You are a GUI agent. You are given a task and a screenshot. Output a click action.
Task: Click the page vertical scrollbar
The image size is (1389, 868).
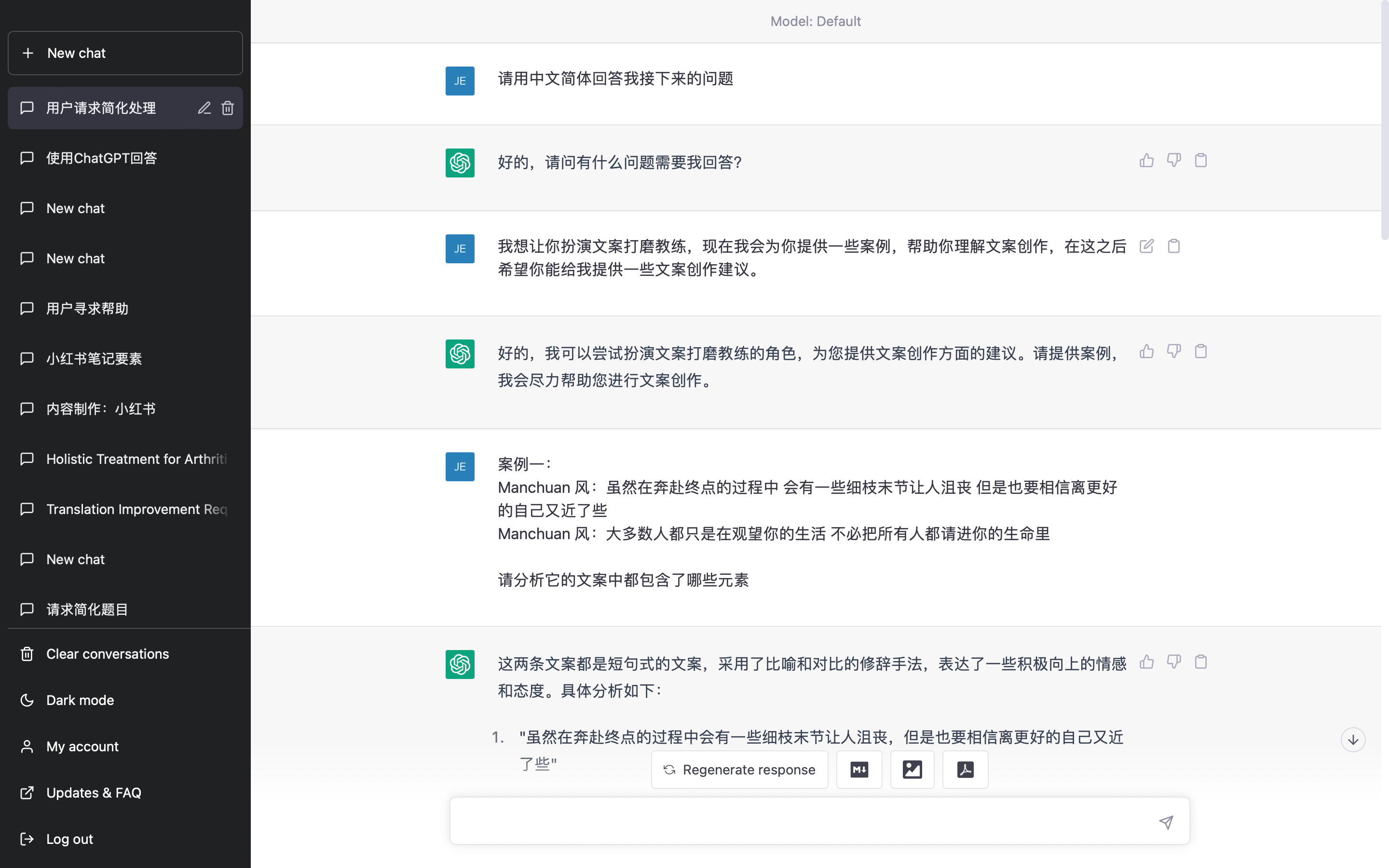pos(1384,121)
